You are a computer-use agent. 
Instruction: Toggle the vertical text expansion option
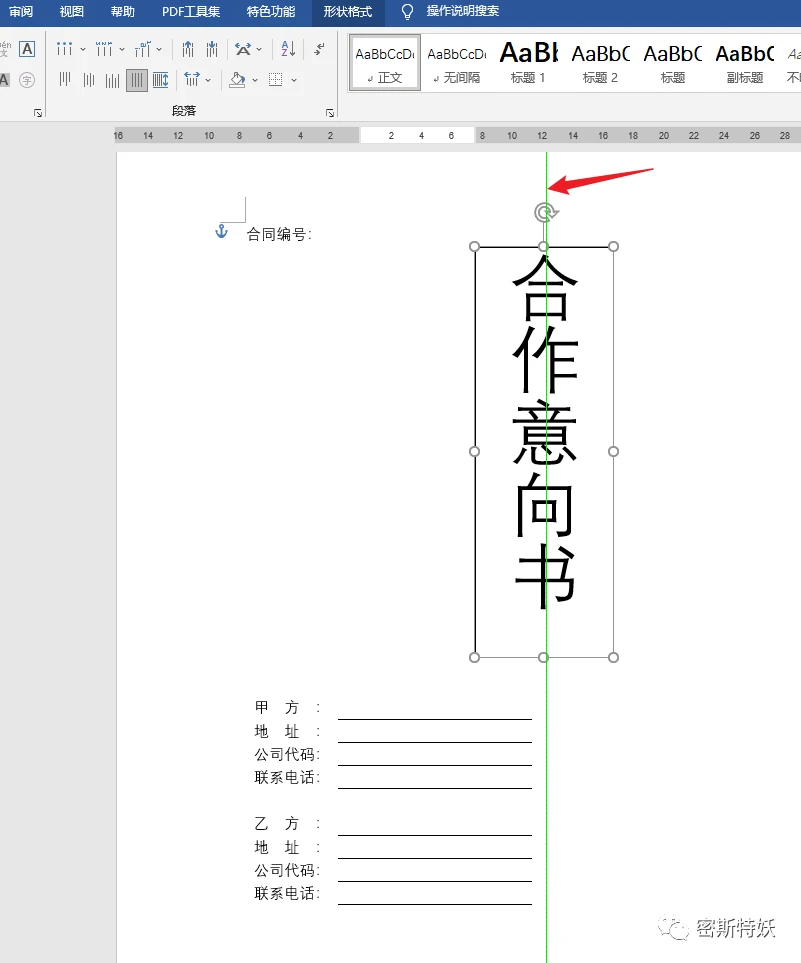[x=192, y=79]
